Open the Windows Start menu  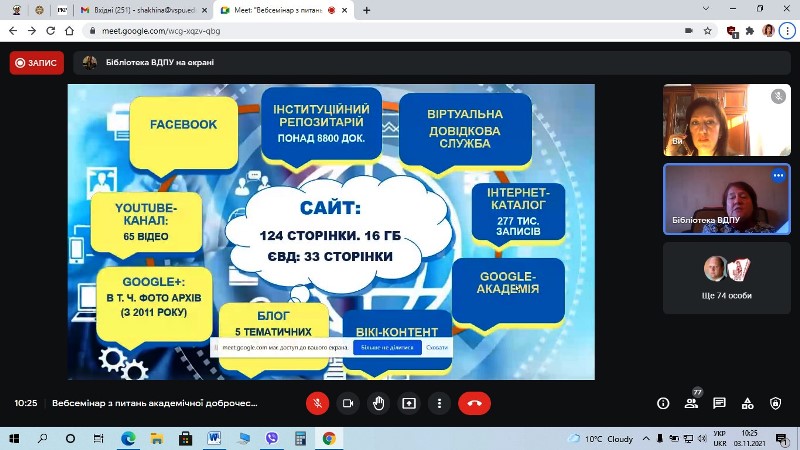14,438
